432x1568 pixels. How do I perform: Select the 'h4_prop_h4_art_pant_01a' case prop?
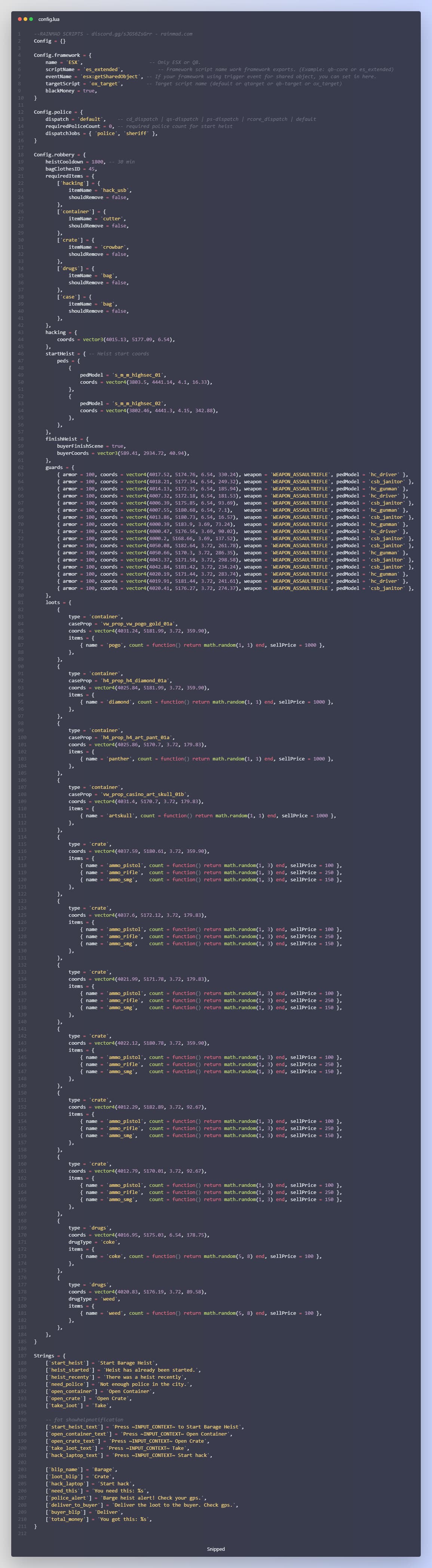coord(137,738)
